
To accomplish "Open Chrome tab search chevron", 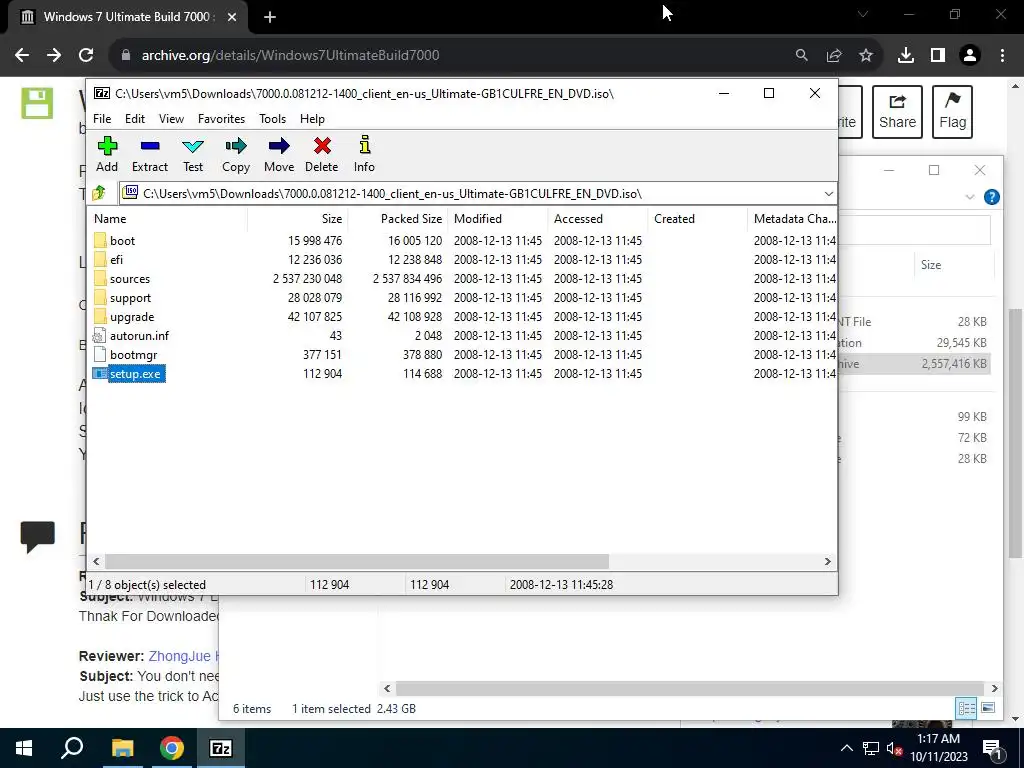I will 863,14.
